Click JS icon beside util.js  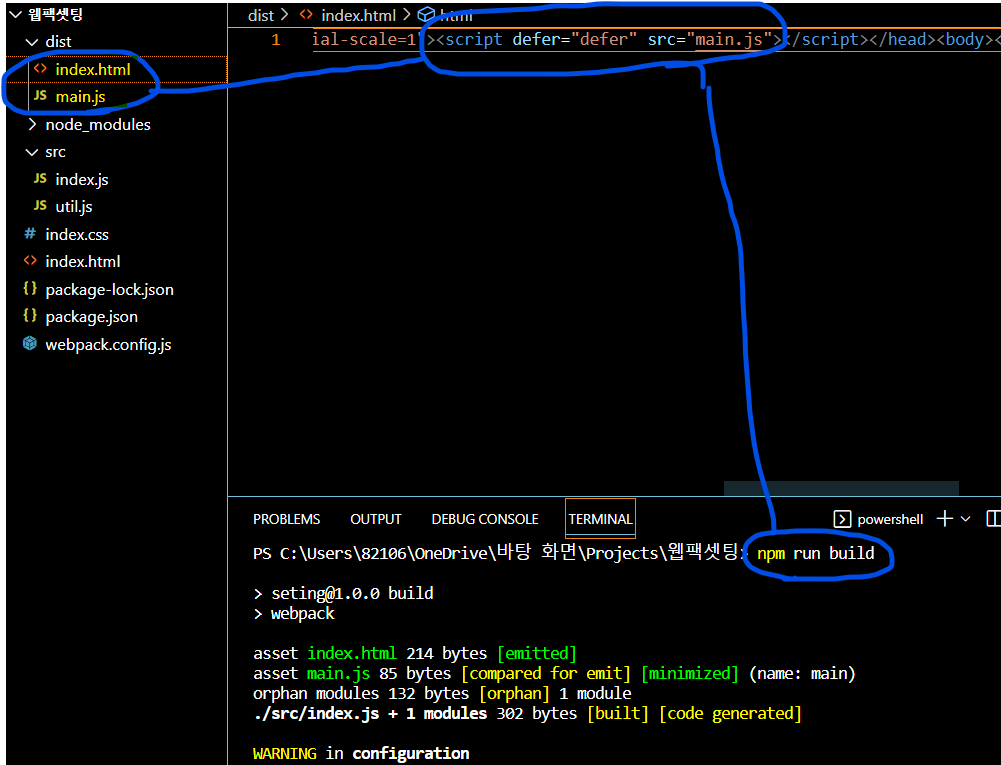coord(40,206)
